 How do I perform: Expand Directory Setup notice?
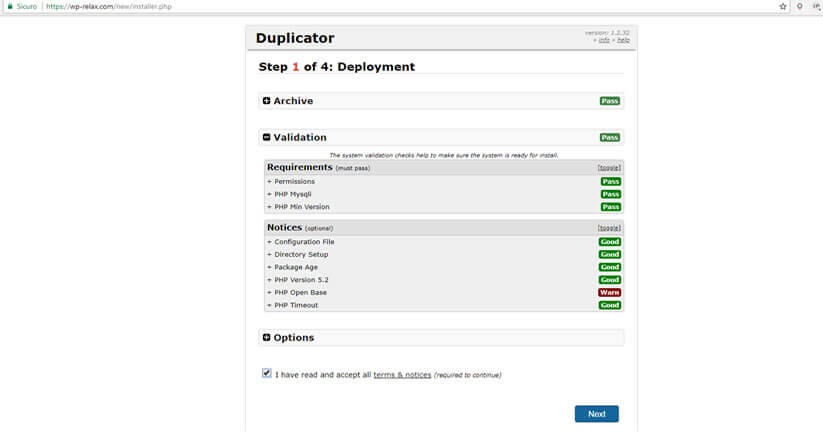pyautogui.click(x=298, y=255)
